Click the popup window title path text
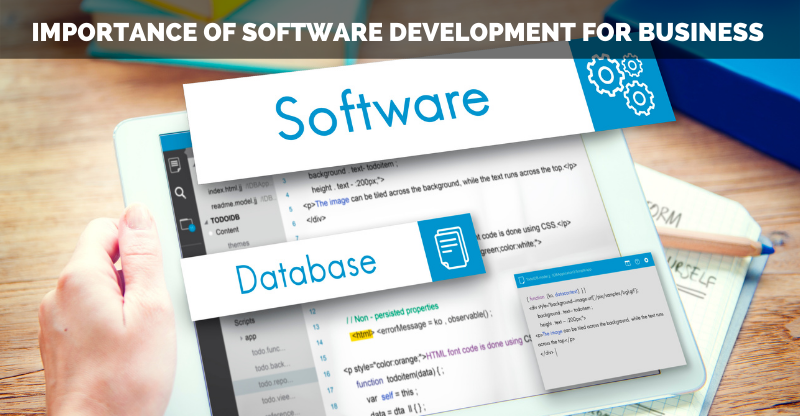The height and width of the screenshot is (416, 800). [559, 275]
